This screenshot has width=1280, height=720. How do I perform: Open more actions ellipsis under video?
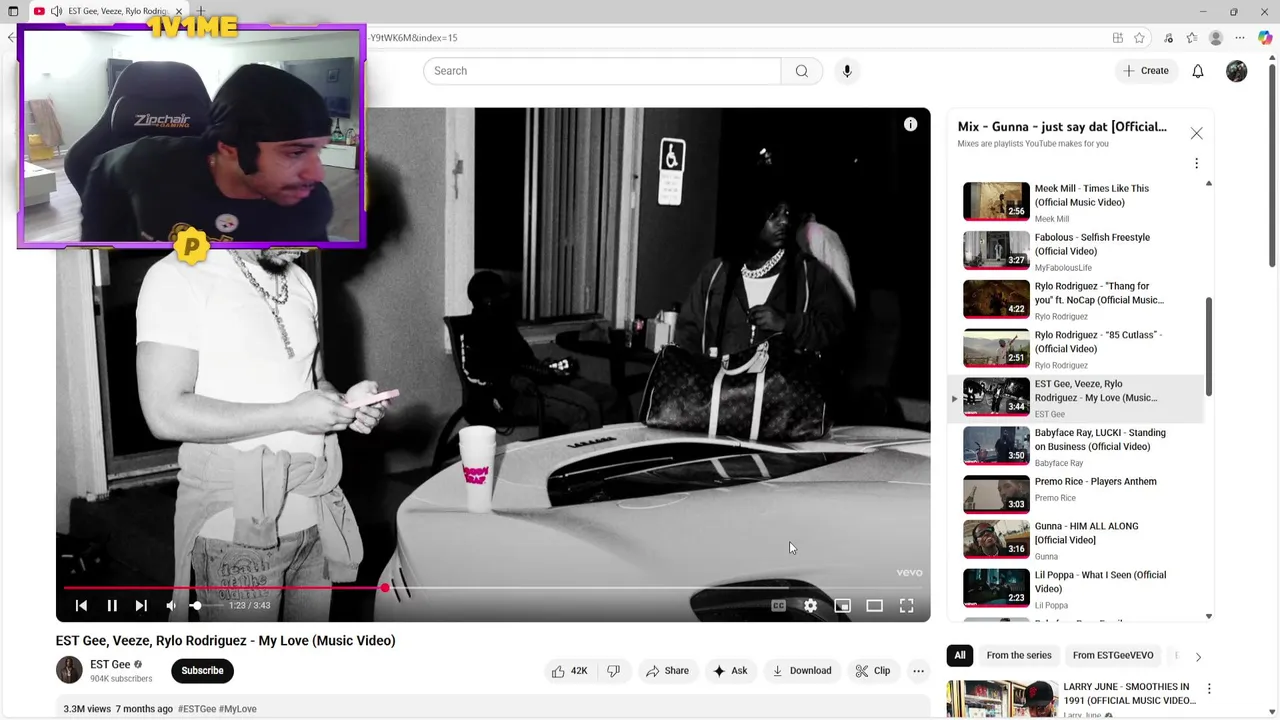(918, 671)
